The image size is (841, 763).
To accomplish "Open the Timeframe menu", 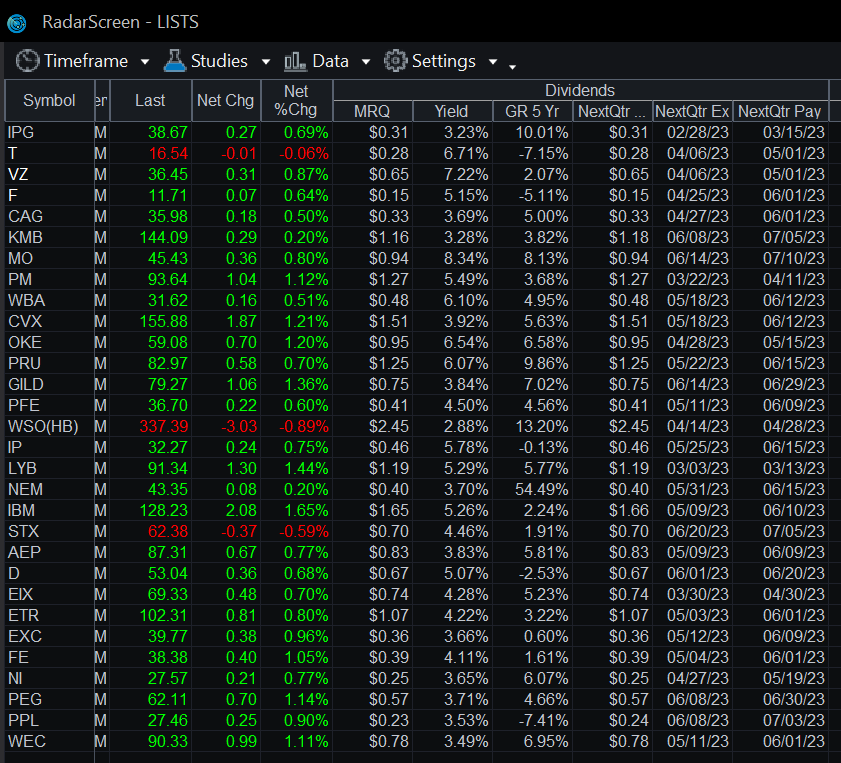I will coord(86,61).
